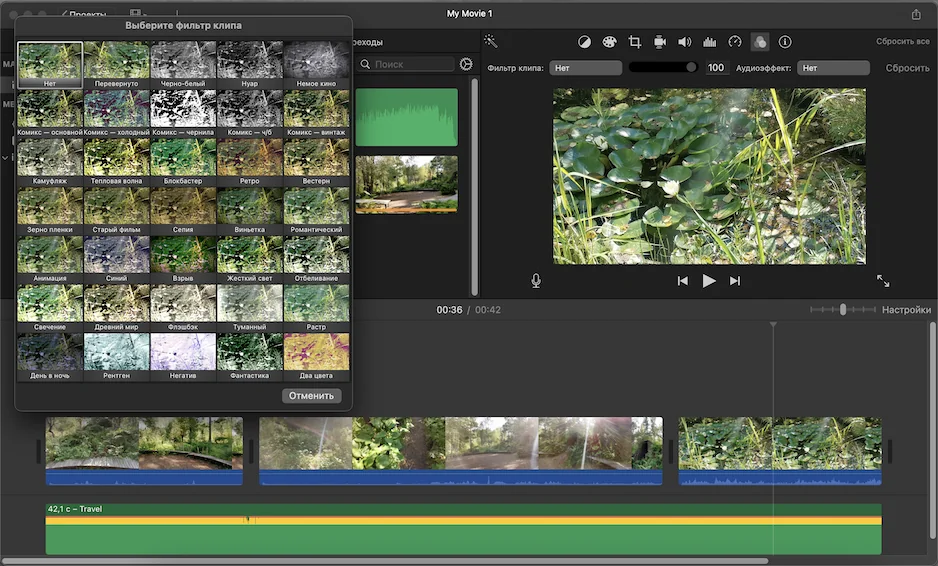
Task: Expand the timeline 'Настройки' menu
Action: [906, 310]
